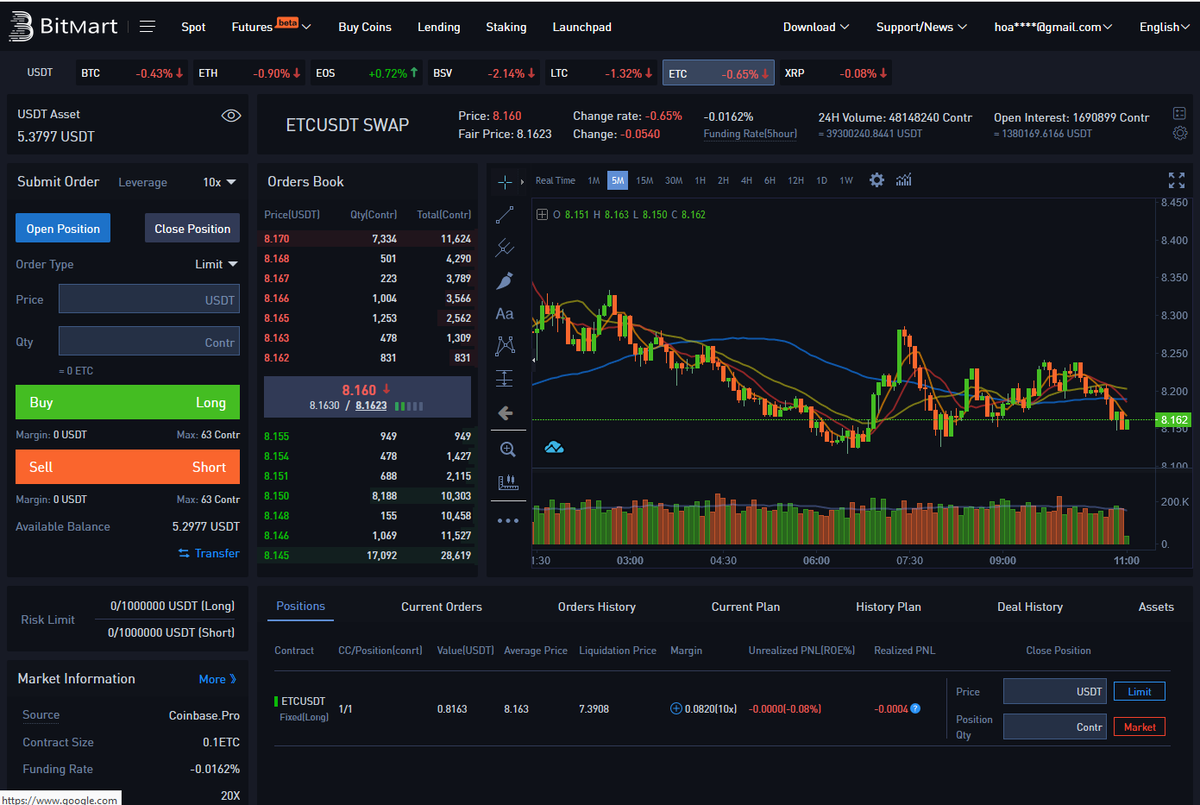The width and height of the screenshot is (1200, 805).
Task: Select the ruler measure tool
Action: [x=508, y=483]
